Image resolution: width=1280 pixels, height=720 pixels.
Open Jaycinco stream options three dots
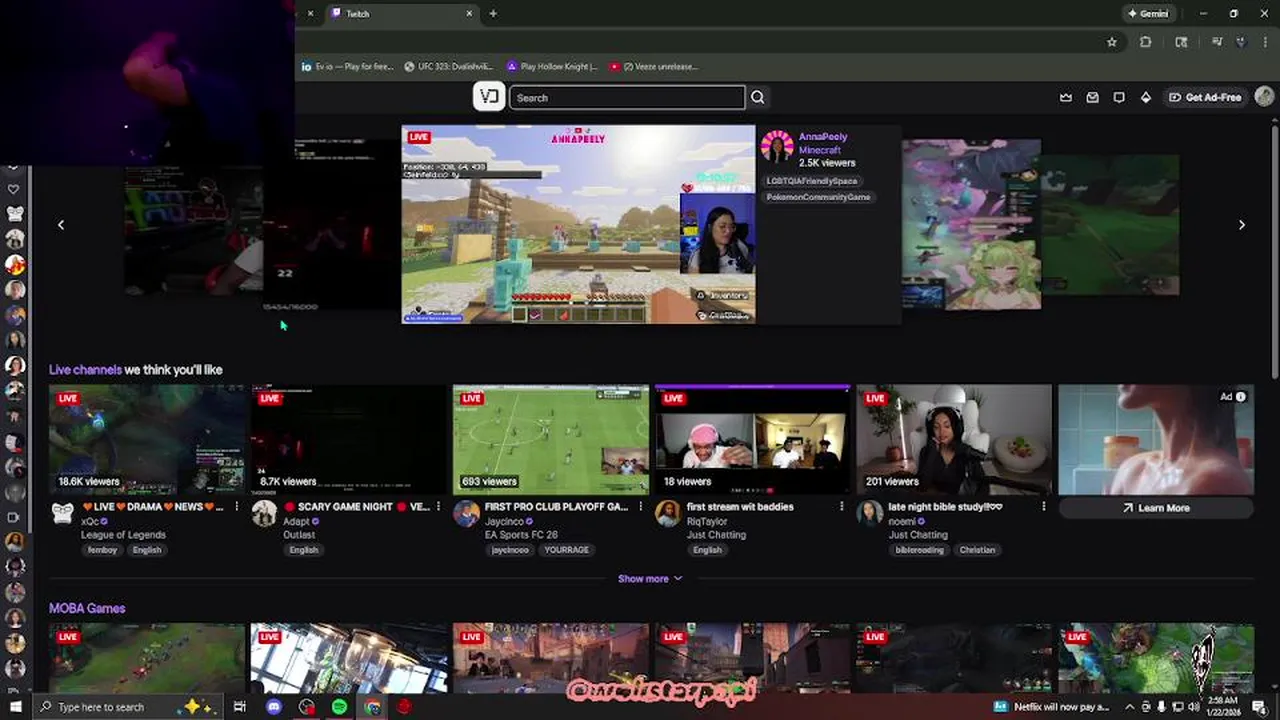(x=640, y=507)
